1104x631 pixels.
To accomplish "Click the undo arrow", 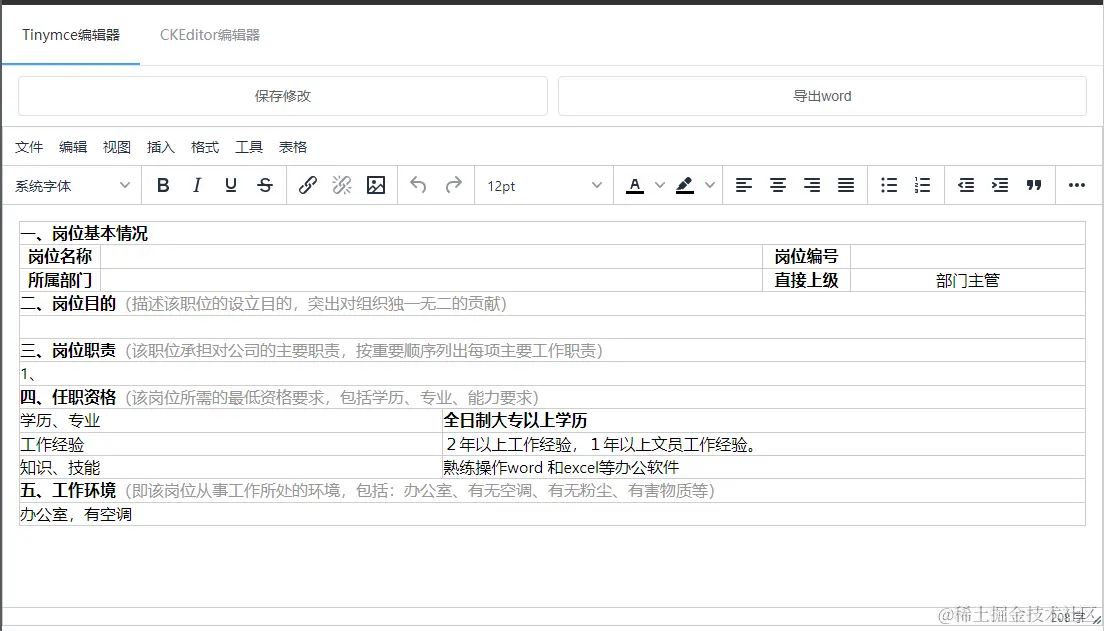I will point(418,186).
